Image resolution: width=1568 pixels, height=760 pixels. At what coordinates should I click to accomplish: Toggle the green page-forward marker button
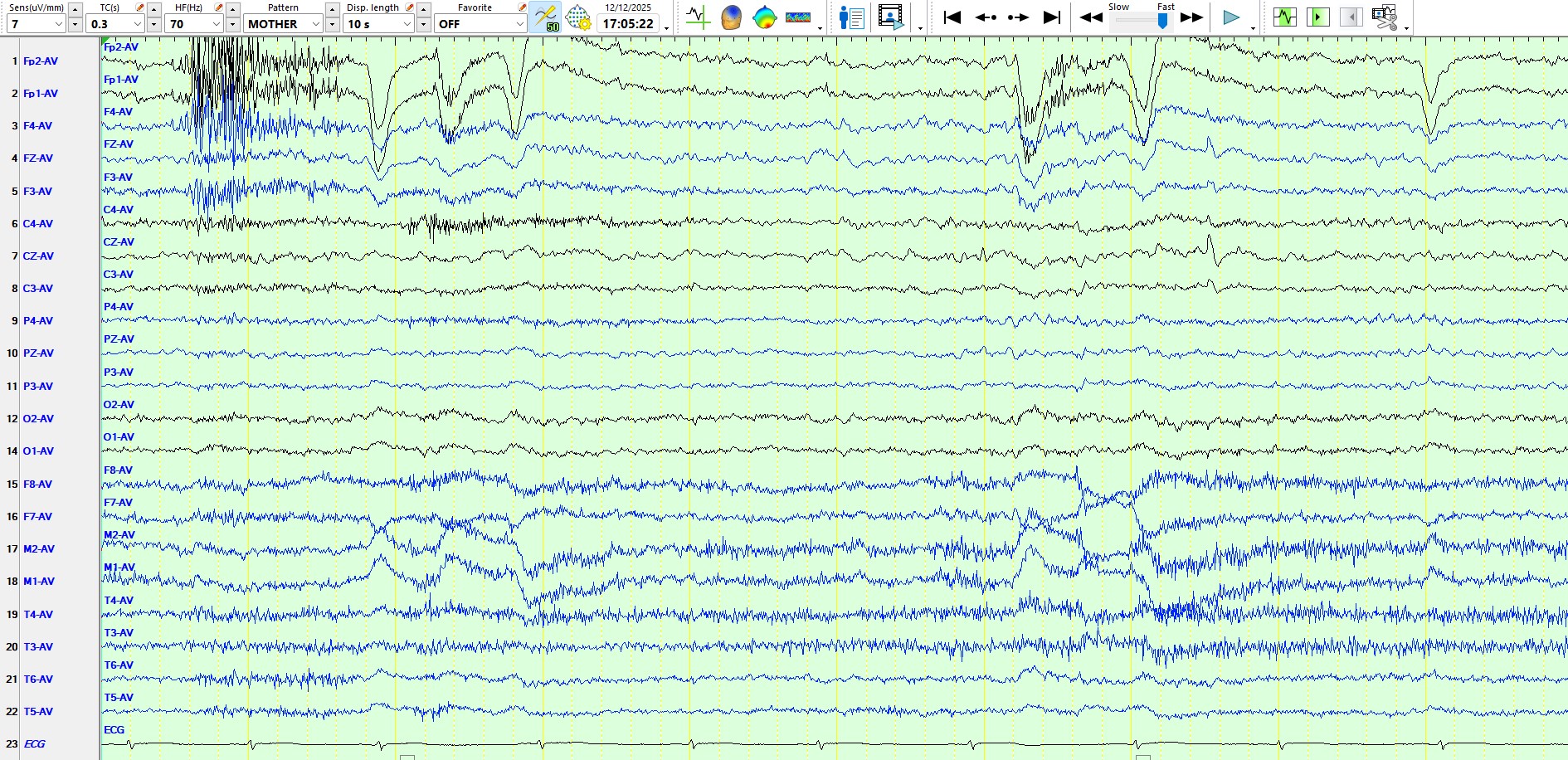pyautogui.click(x=1317, y=17)
